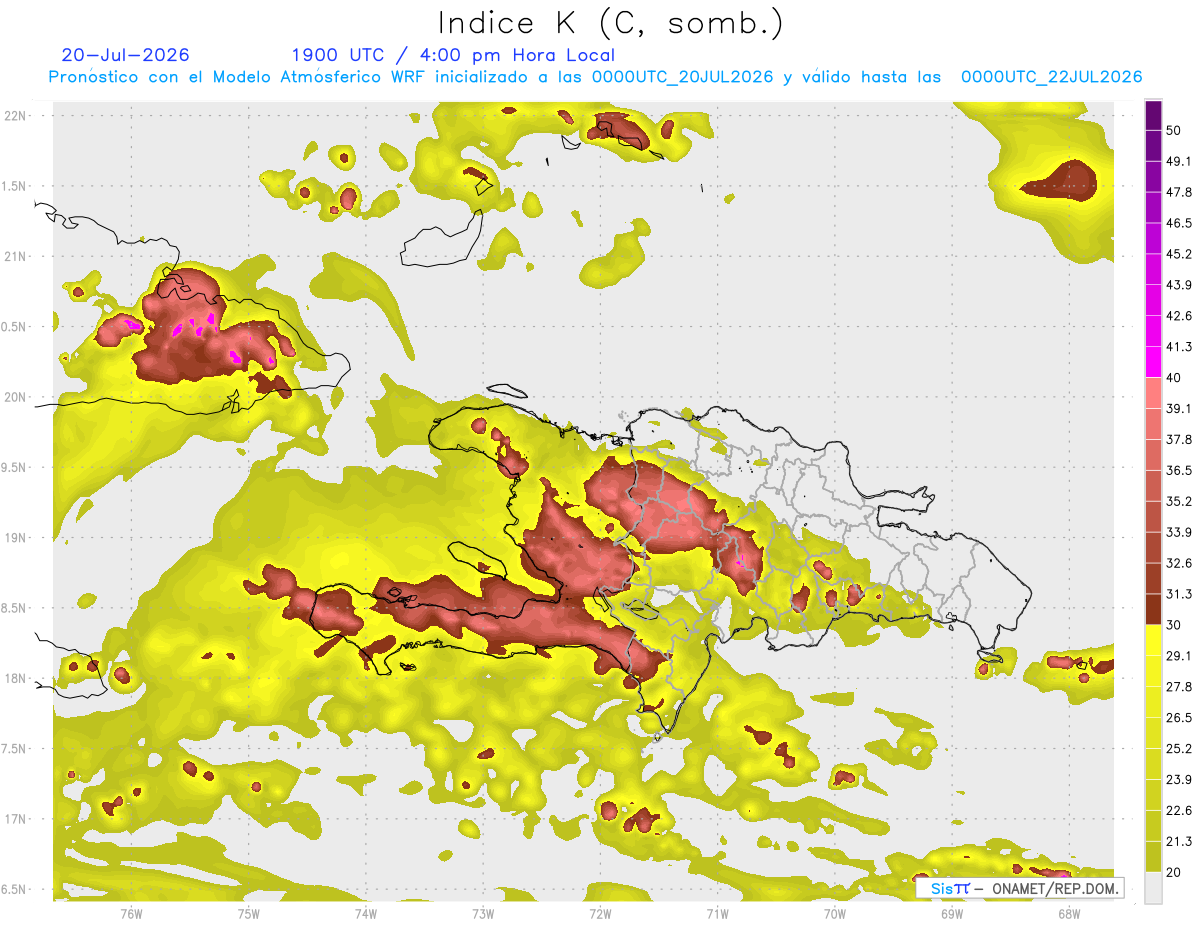The image size is (1200, 927).
Task: Click the latitude label '21N'
Action: tap(16, 256)
